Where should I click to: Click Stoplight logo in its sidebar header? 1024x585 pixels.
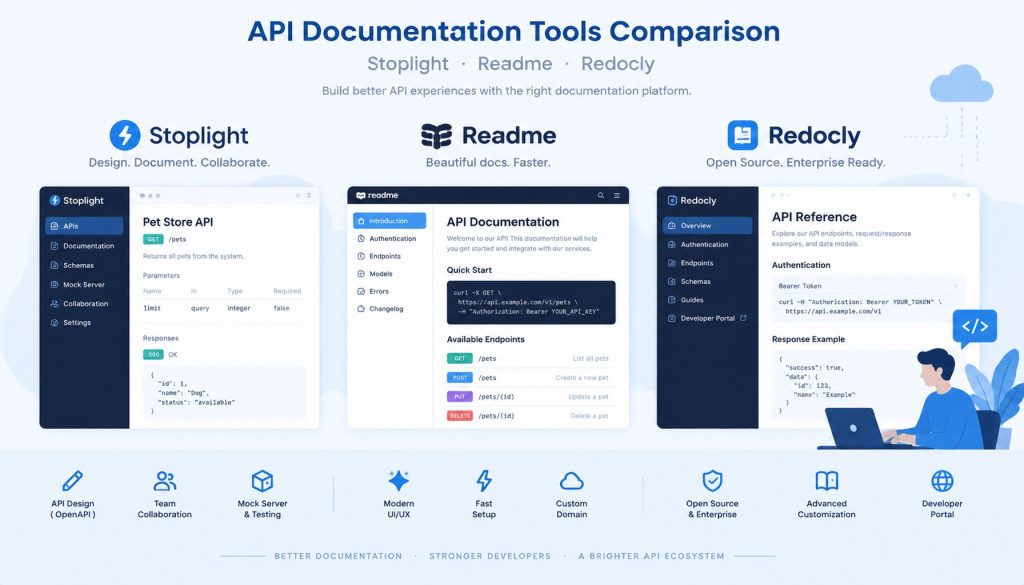pos(76,200)
